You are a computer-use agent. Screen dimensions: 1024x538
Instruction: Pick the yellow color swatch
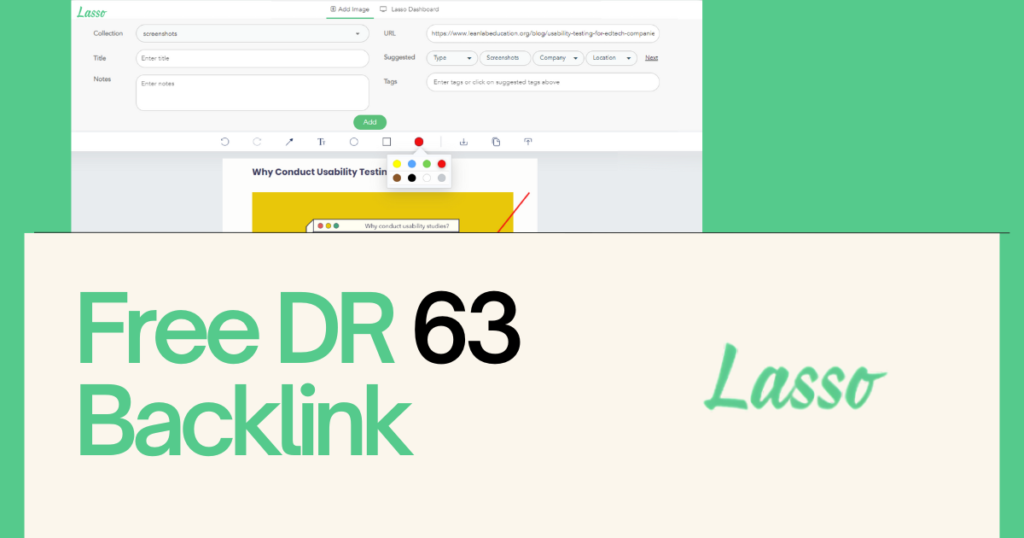[396, 164]
